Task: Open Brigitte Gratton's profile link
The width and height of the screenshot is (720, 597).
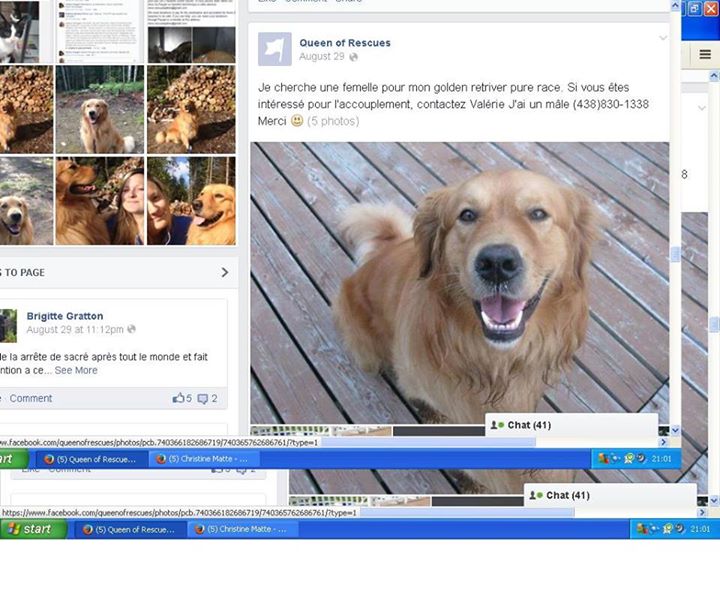Action: click(65, 316)
